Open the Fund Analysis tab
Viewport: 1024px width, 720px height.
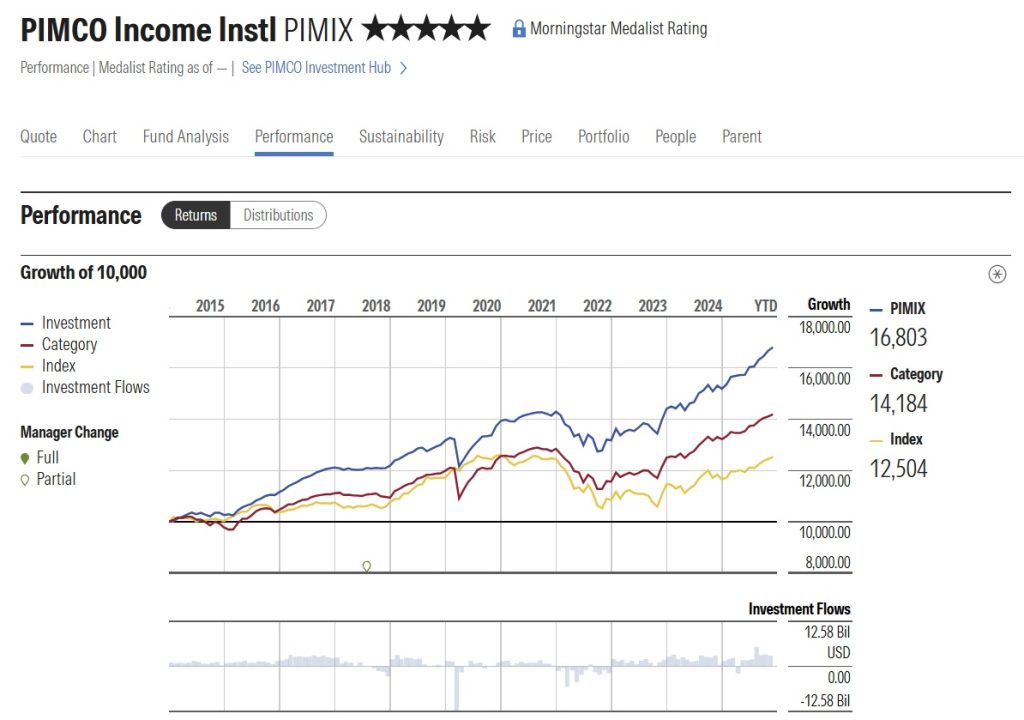point(186,137)
